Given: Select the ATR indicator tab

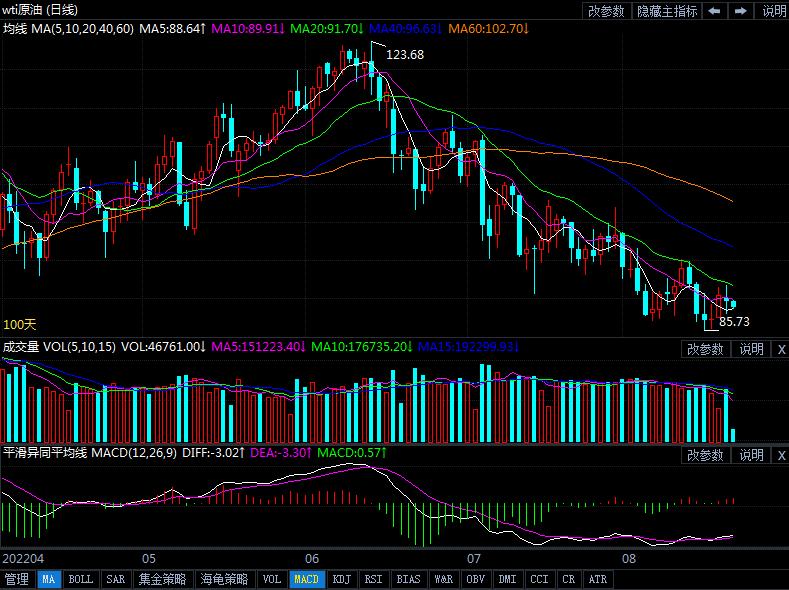Looking at the screenshot, I should 597,579.
